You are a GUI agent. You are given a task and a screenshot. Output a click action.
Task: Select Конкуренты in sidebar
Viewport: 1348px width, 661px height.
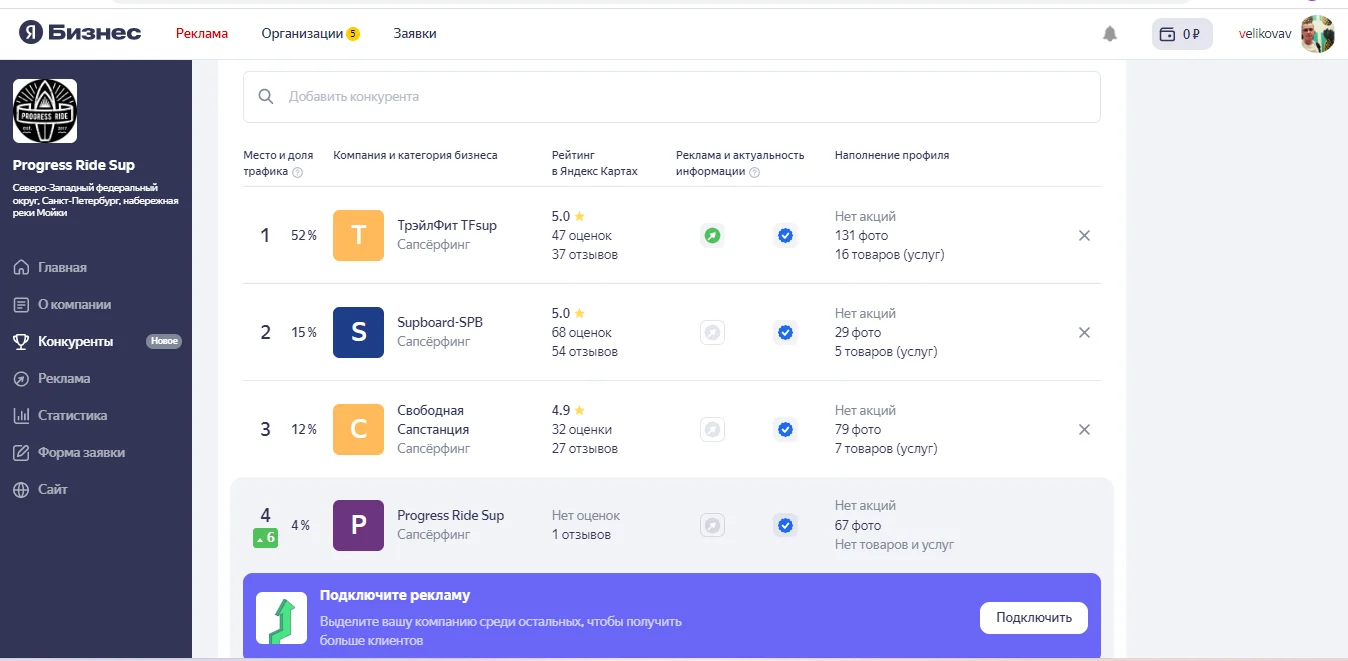coord(75,341)
